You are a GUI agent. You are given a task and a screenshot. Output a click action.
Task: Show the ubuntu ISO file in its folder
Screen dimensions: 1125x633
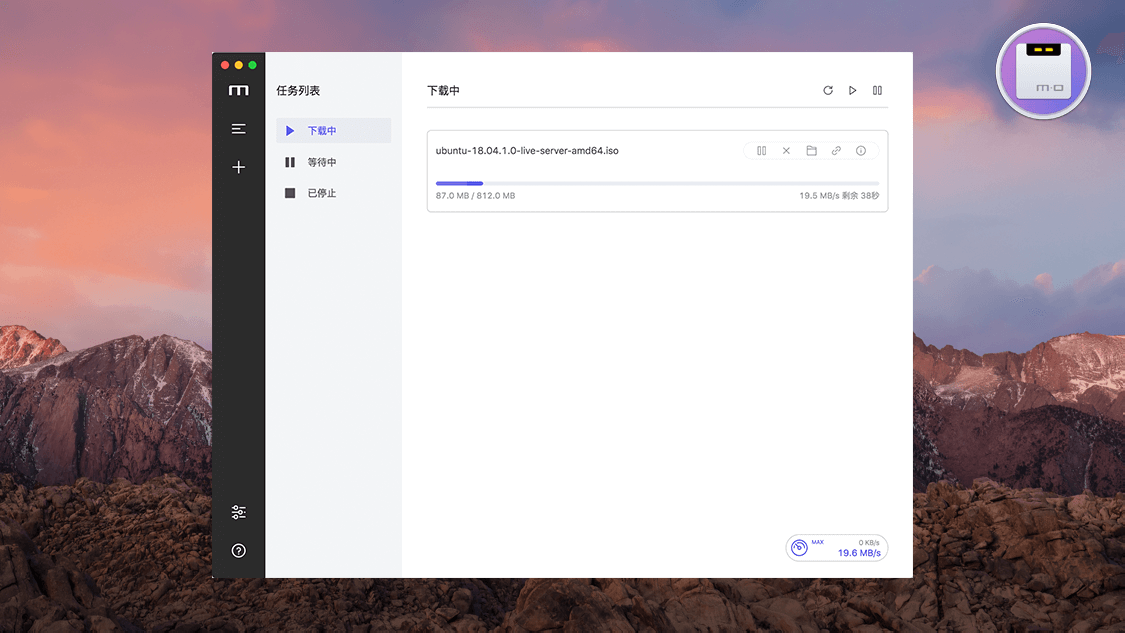point(811,151)
